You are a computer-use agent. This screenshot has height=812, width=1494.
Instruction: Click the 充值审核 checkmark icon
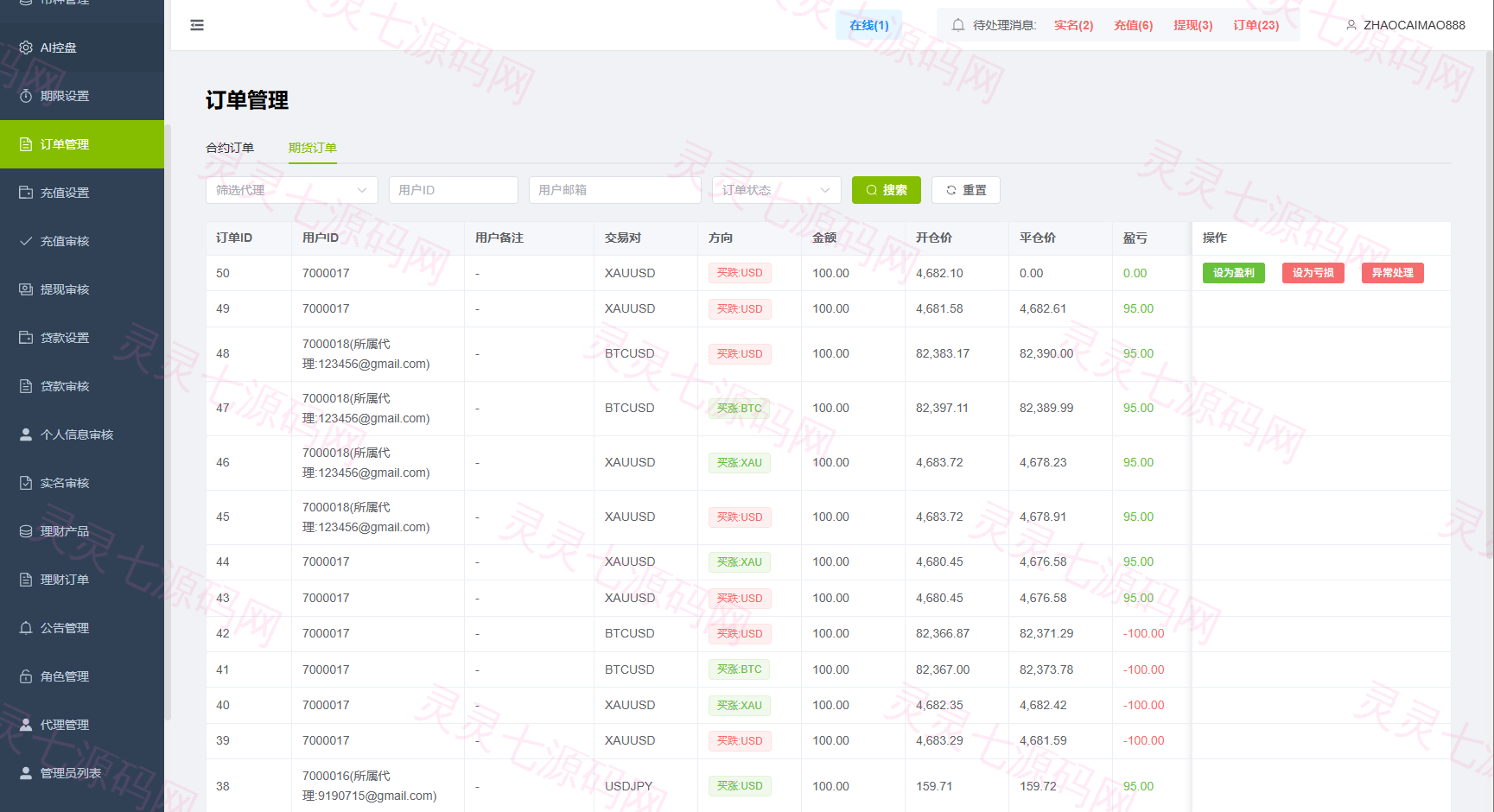(26, 241)
